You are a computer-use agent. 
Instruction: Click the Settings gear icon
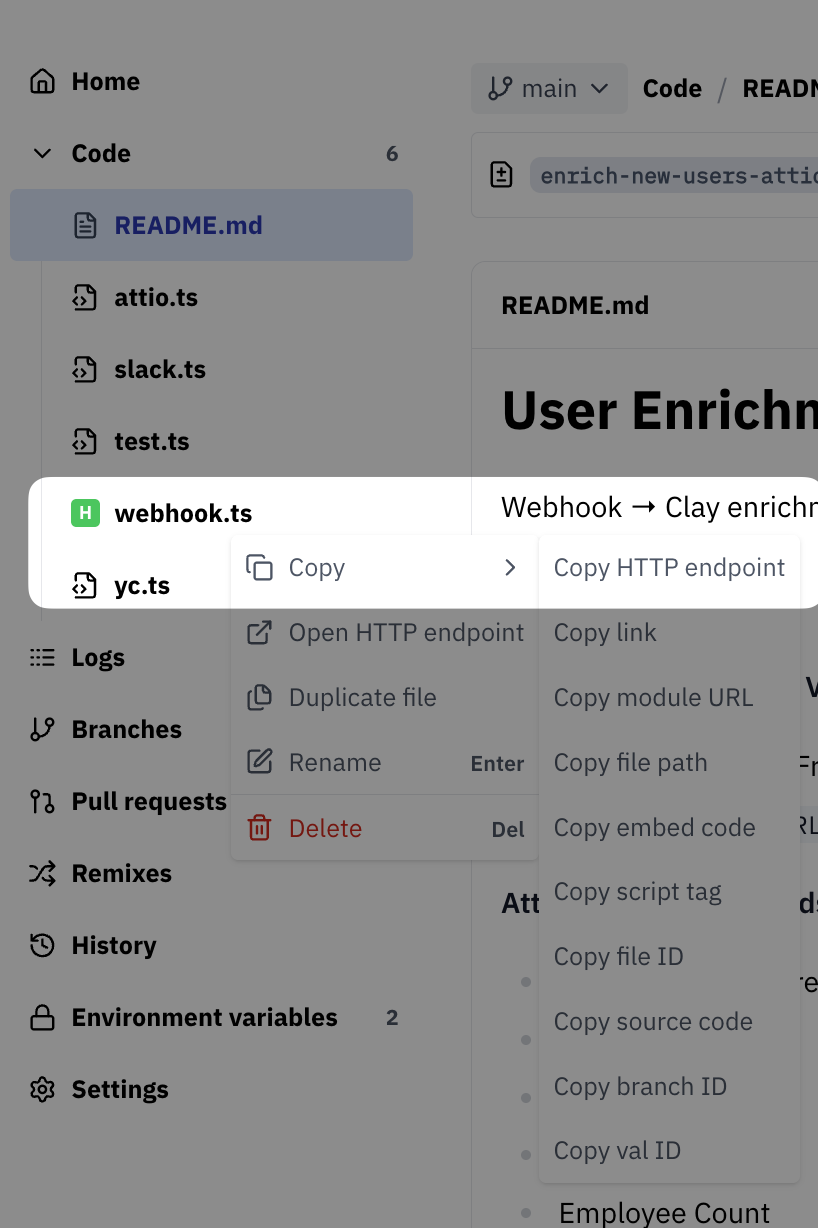click(x=42, y=1089)
